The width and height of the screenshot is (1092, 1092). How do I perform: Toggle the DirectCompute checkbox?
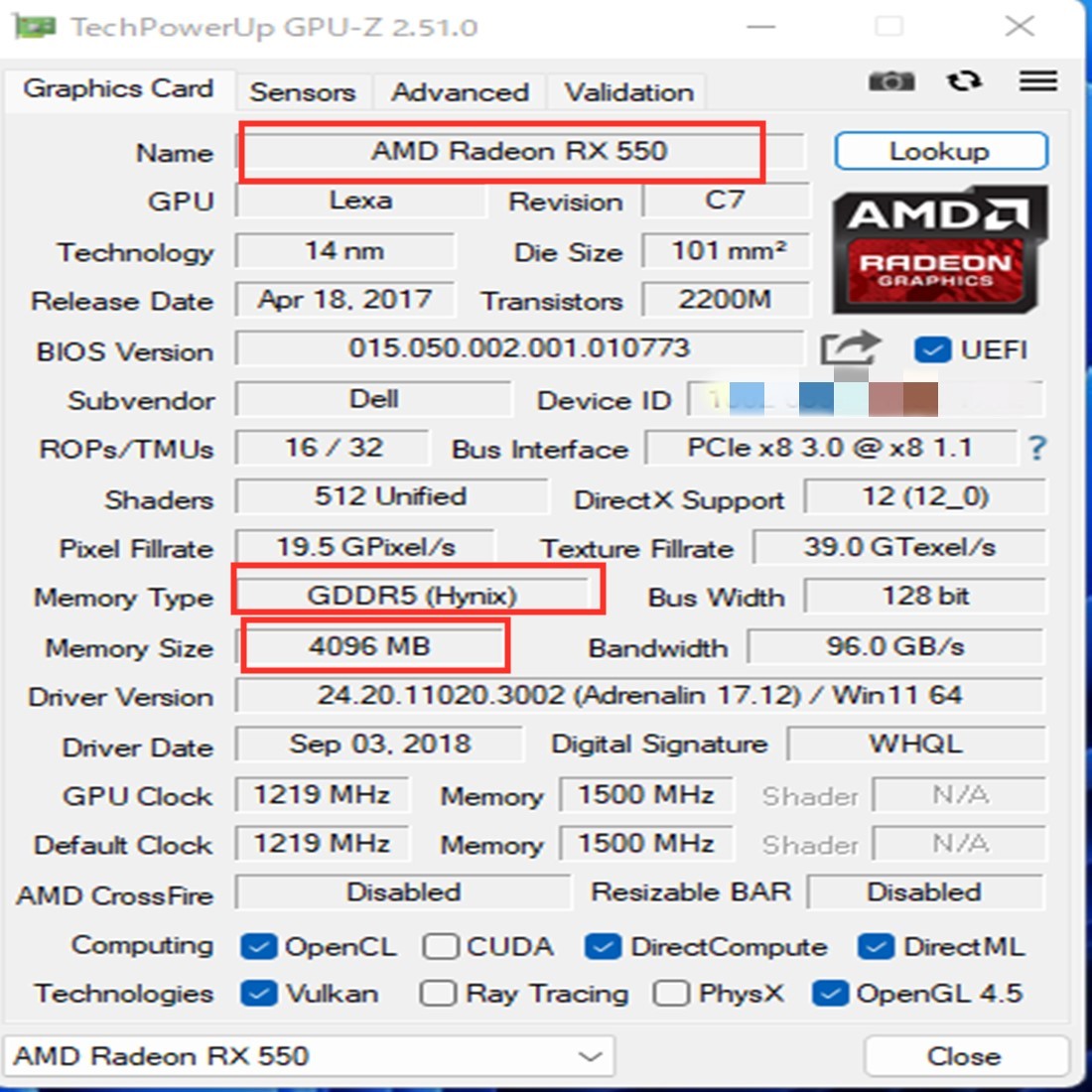[604, 947]
